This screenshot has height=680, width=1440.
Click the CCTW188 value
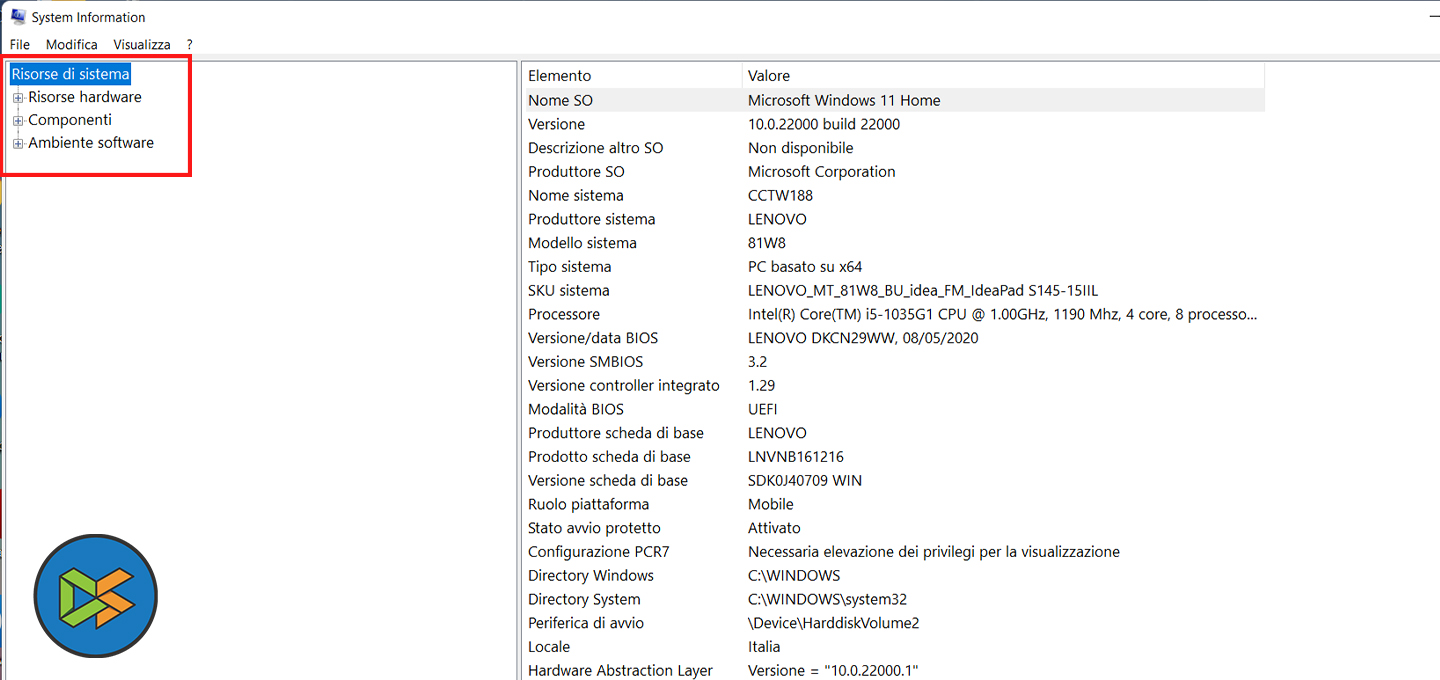click(x=781, y=196)
